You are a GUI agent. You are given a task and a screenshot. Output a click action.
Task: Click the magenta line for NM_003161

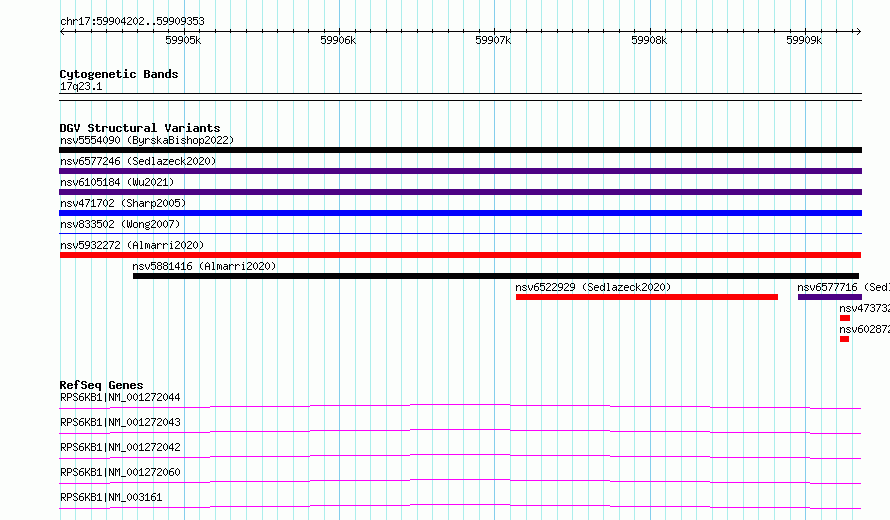tap(460, 506)
